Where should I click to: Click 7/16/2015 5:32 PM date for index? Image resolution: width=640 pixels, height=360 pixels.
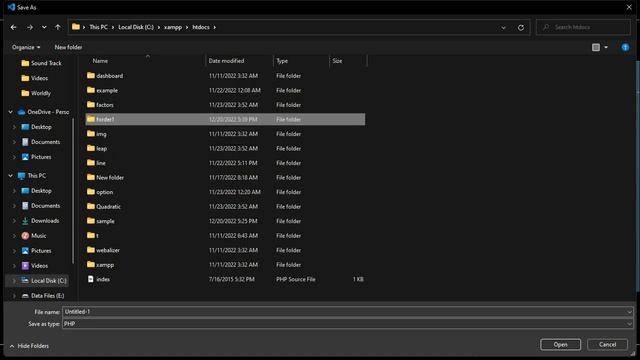(x=231, y=280)
